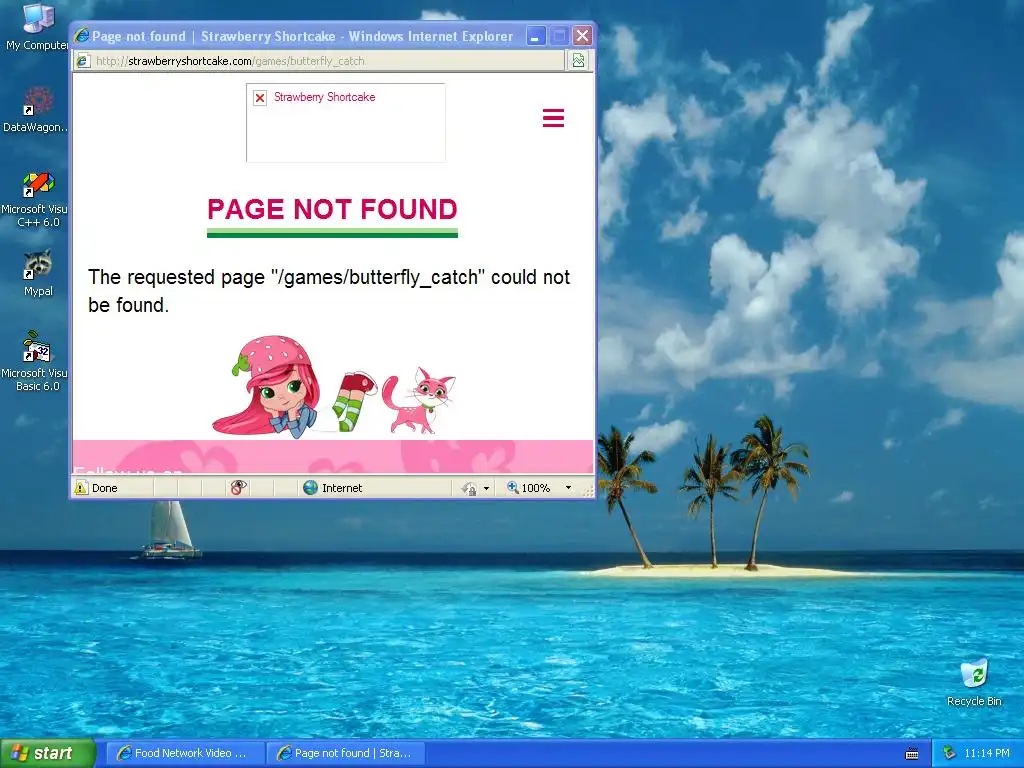Viewport: 1024px width, 768px height.
Task: Minimize the Internet Explorer window
Action: [x=535, y=36]
